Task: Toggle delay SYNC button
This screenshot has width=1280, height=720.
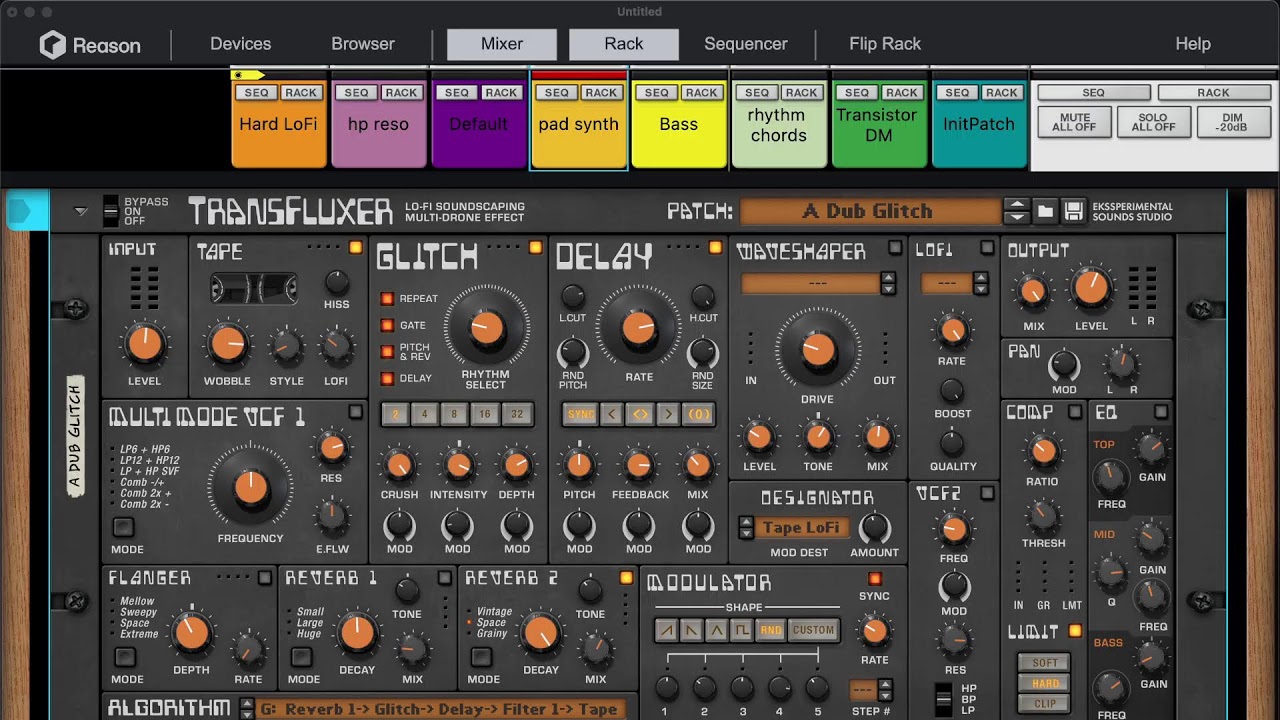Action: coord(580,414)
